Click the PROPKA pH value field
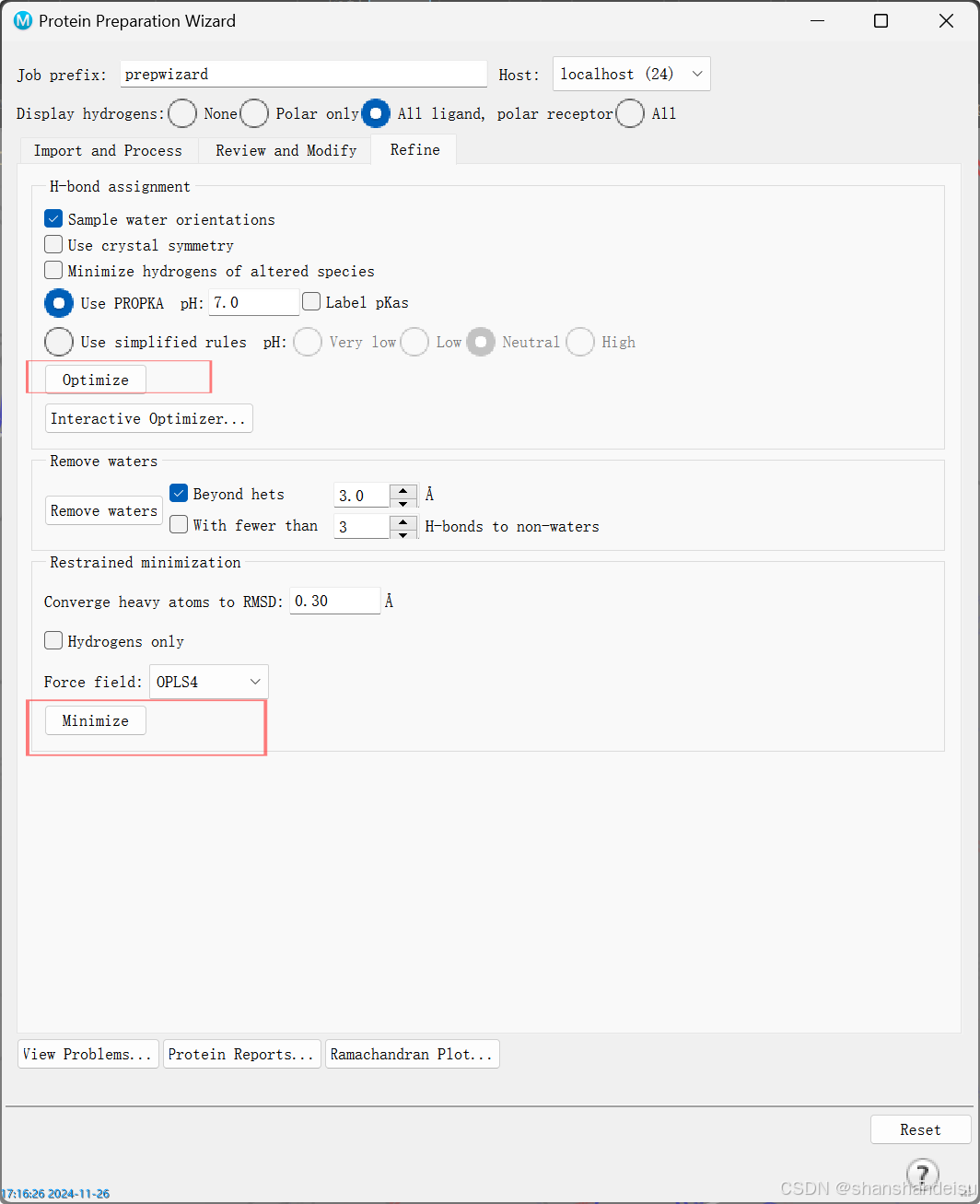 click(x=254, y=302)
